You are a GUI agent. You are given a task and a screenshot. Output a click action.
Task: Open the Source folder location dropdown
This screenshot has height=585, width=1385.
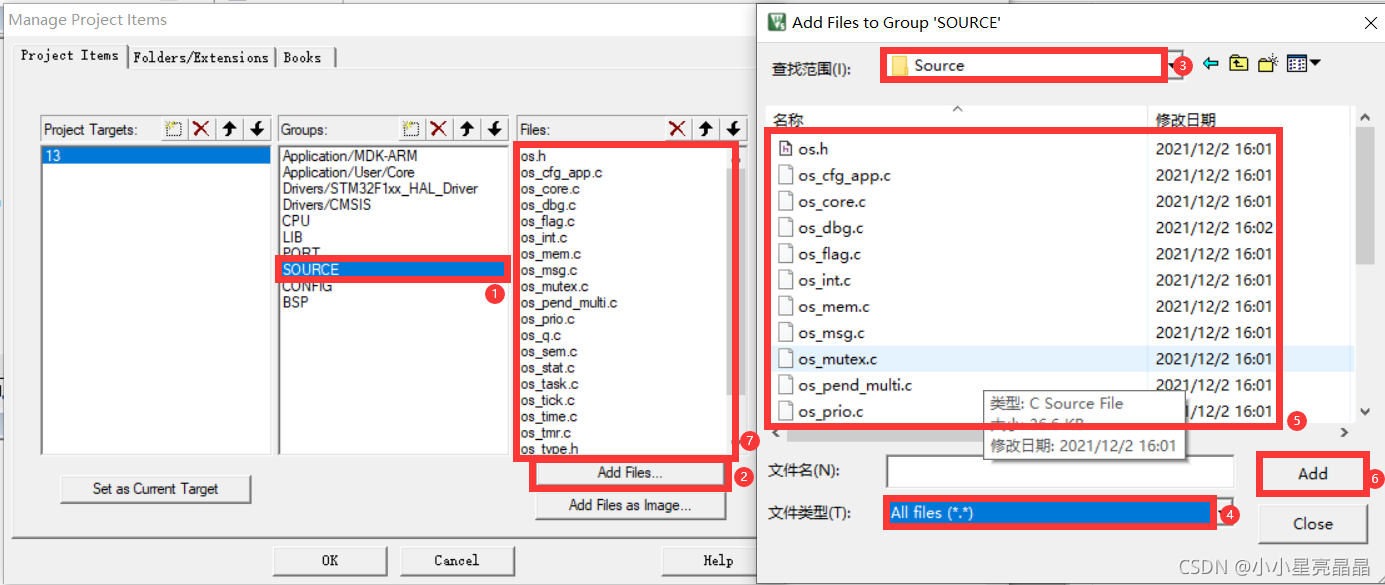[x=1174, y=65]
